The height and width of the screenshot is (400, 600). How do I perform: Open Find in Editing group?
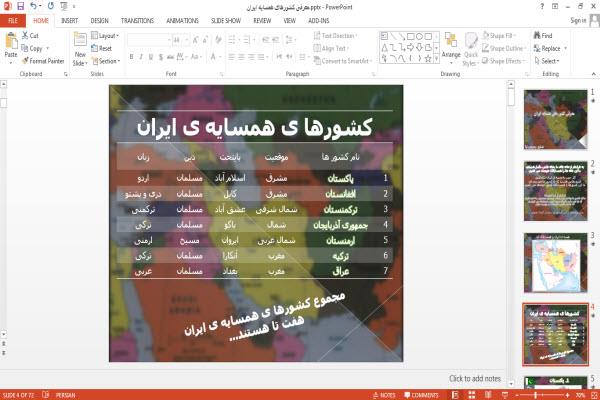pyautogui.click(x=543, y=36)
